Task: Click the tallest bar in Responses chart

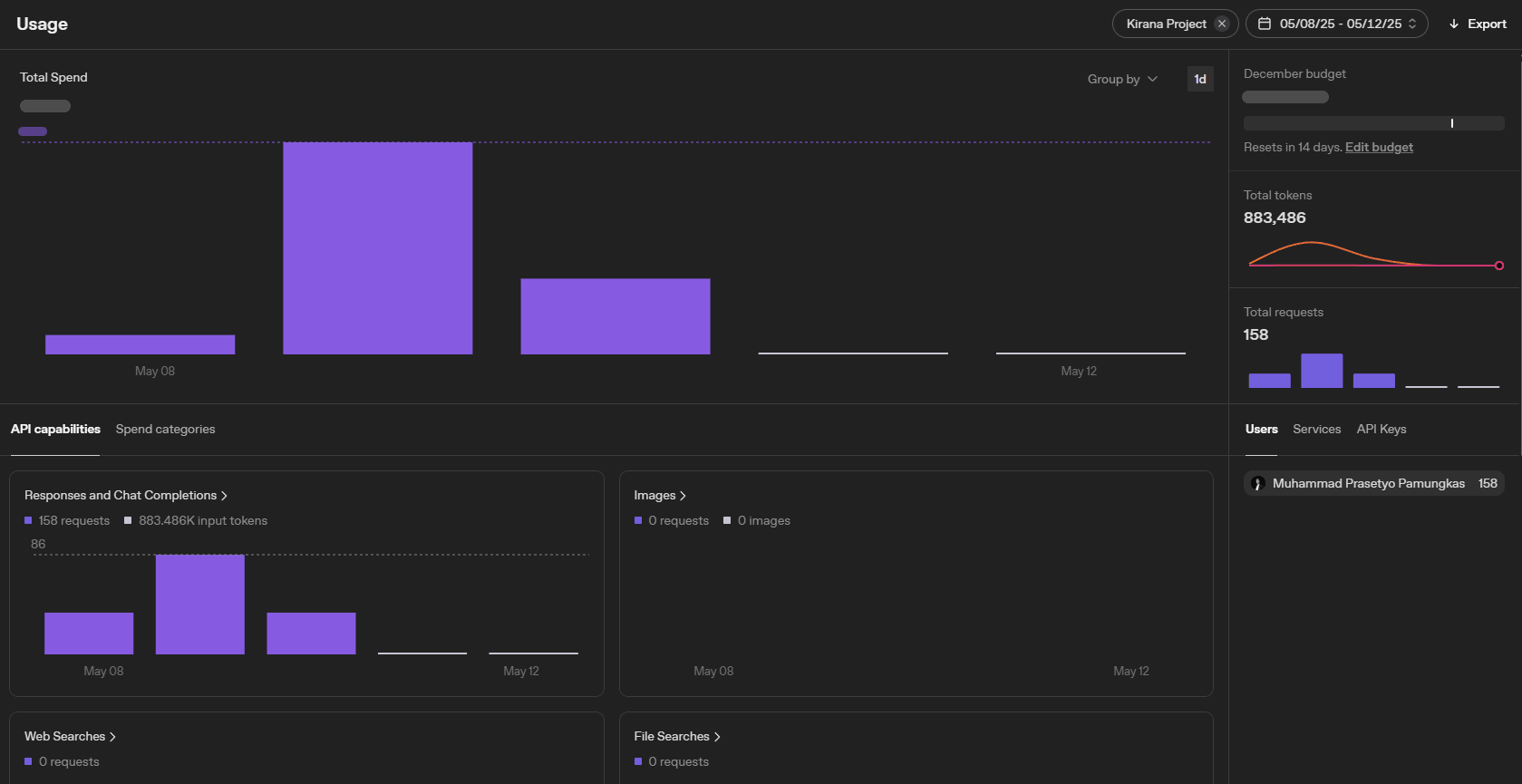Action: (x=200, y=604)
